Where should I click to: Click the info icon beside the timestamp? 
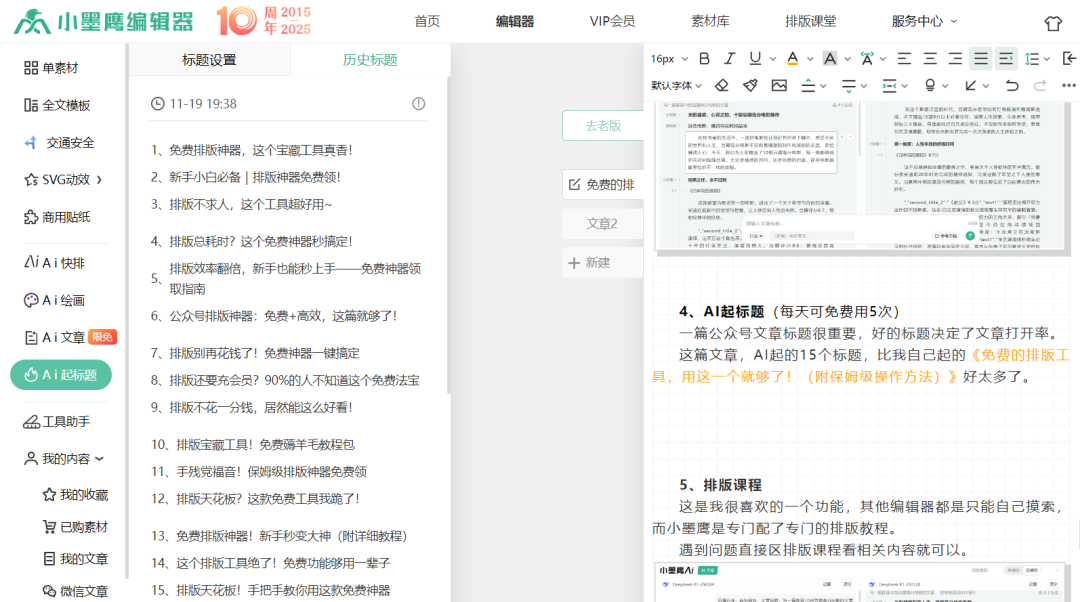(418, 104)
